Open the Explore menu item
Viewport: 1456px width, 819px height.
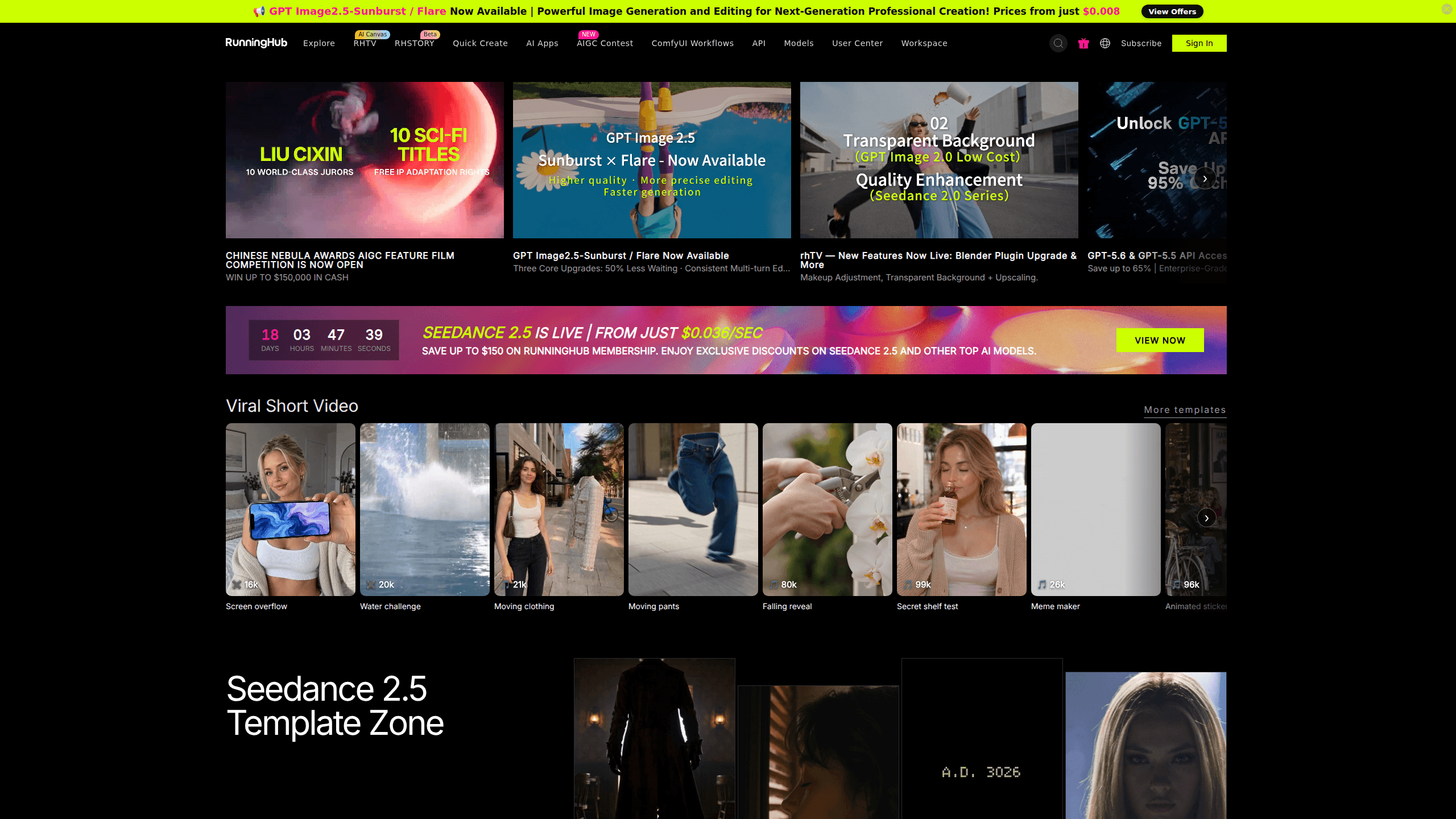(319, 43)
